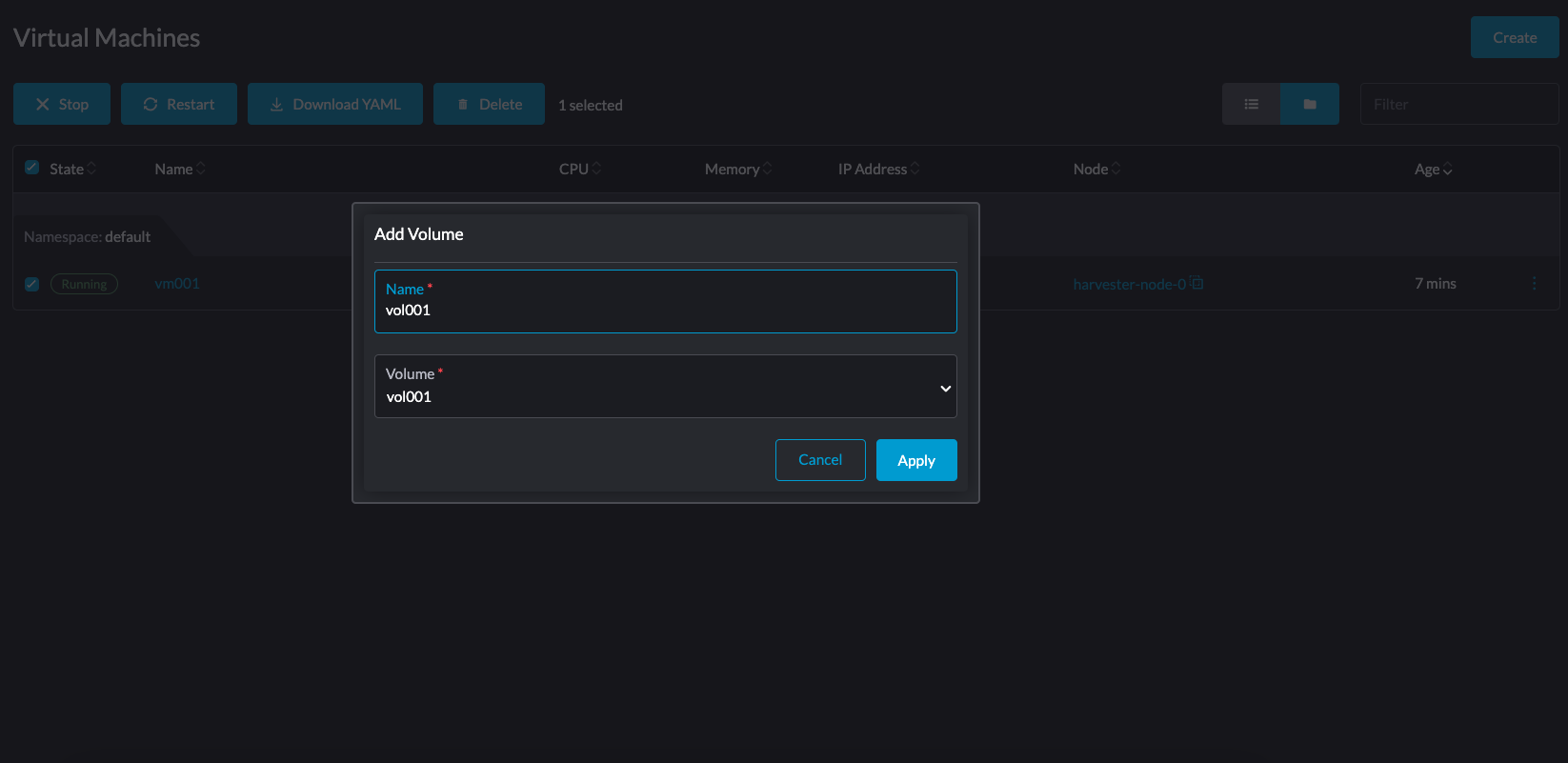Switch to grouped folder view icon
This screenshot has width=1568, height=763.
tap(1310, 104)
